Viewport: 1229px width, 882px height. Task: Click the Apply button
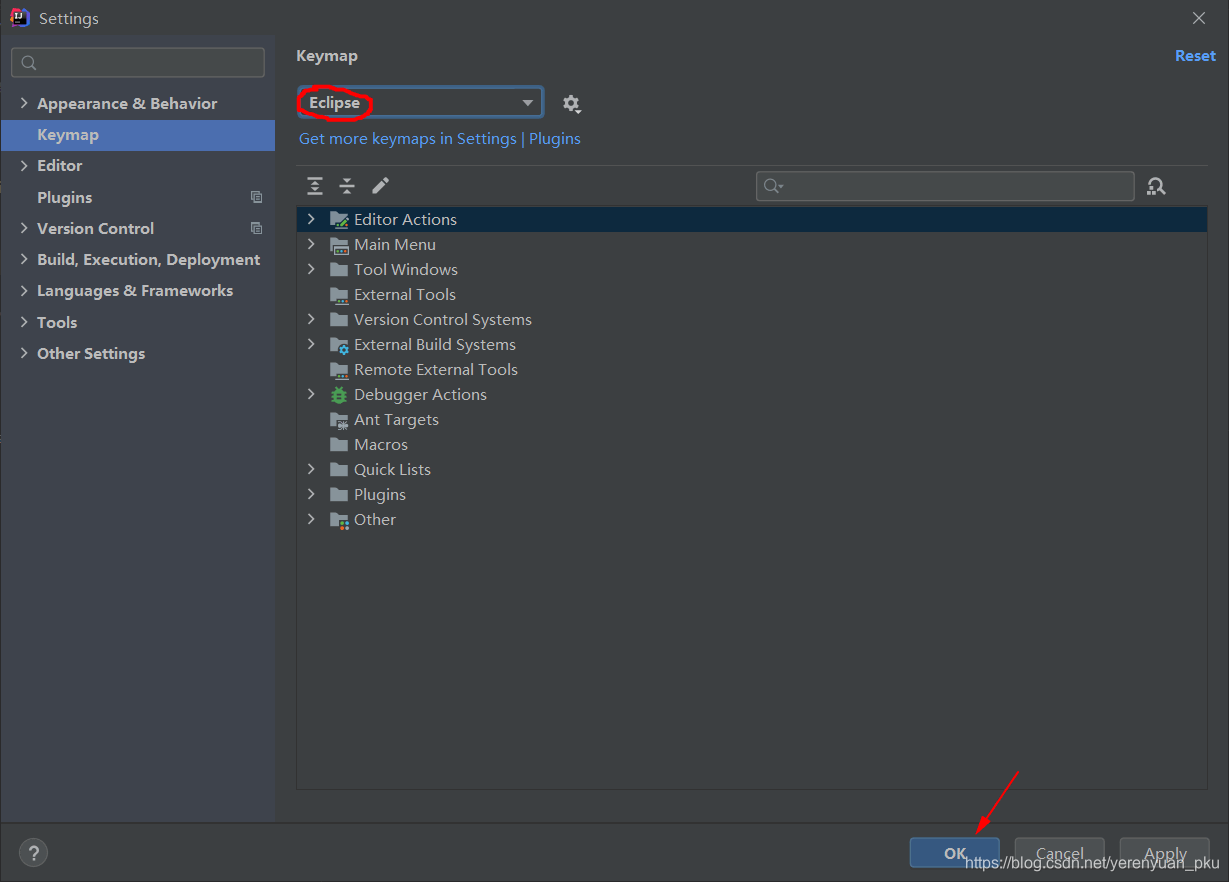pyautogui.click(x=1165, y=853)
